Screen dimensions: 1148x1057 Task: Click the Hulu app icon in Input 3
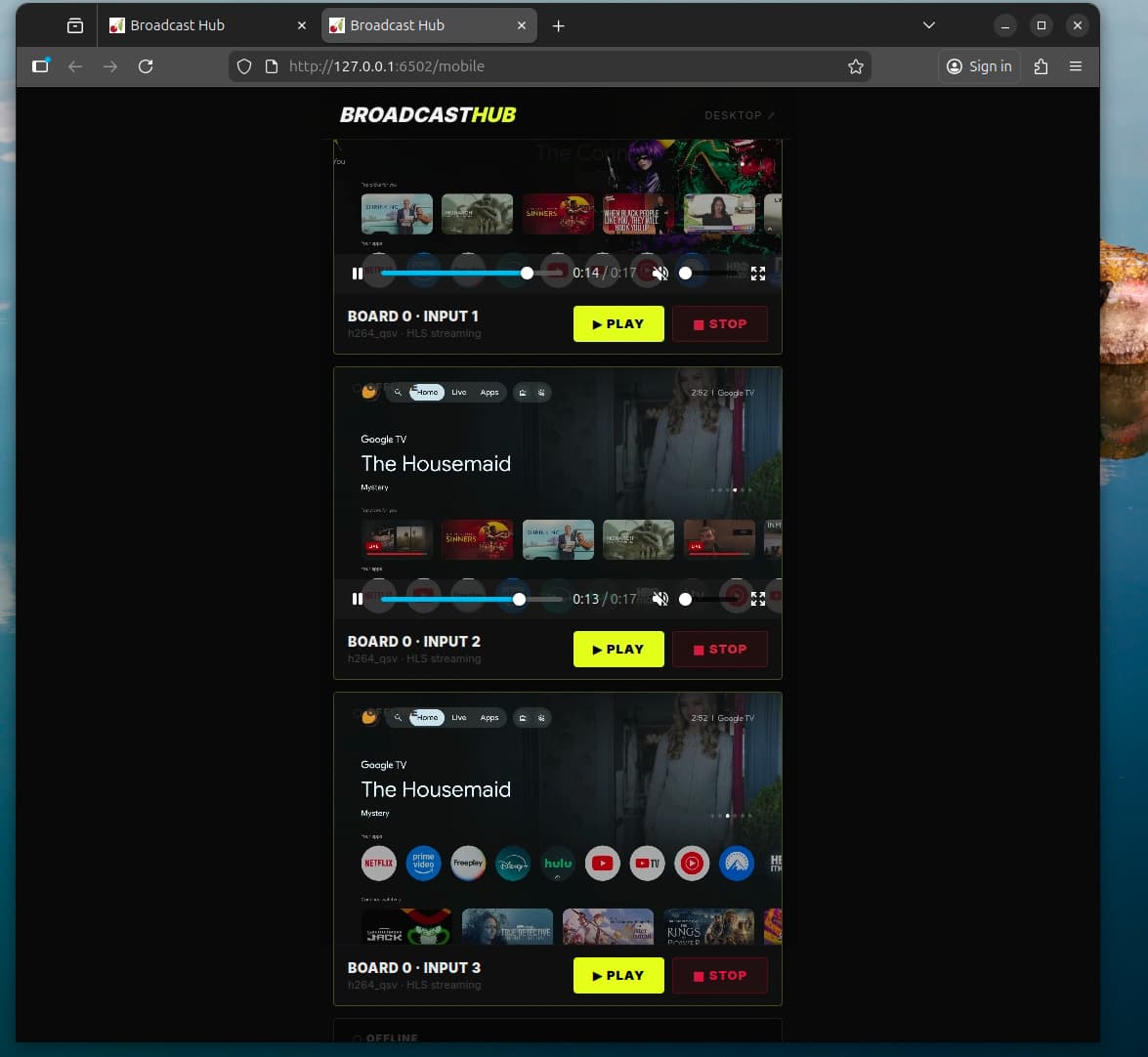pos(558,864)
